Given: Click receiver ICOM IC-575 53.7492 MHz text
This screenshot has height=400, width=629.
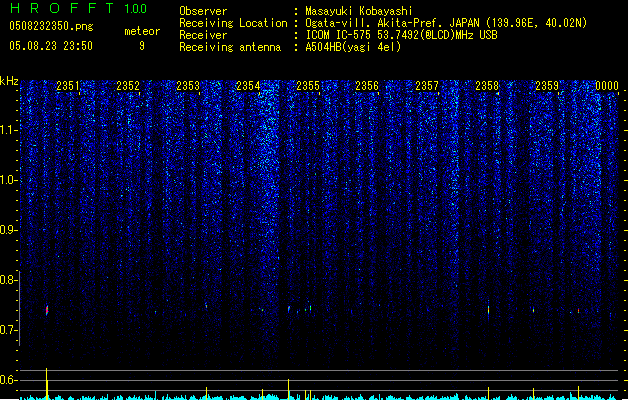Looking at the screenshot, I should click(x=402, y=35).
